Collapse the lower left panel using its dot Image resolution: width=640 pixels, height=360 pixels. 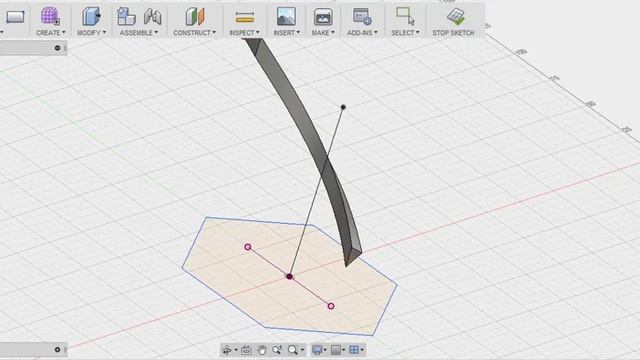click(58, 350)
